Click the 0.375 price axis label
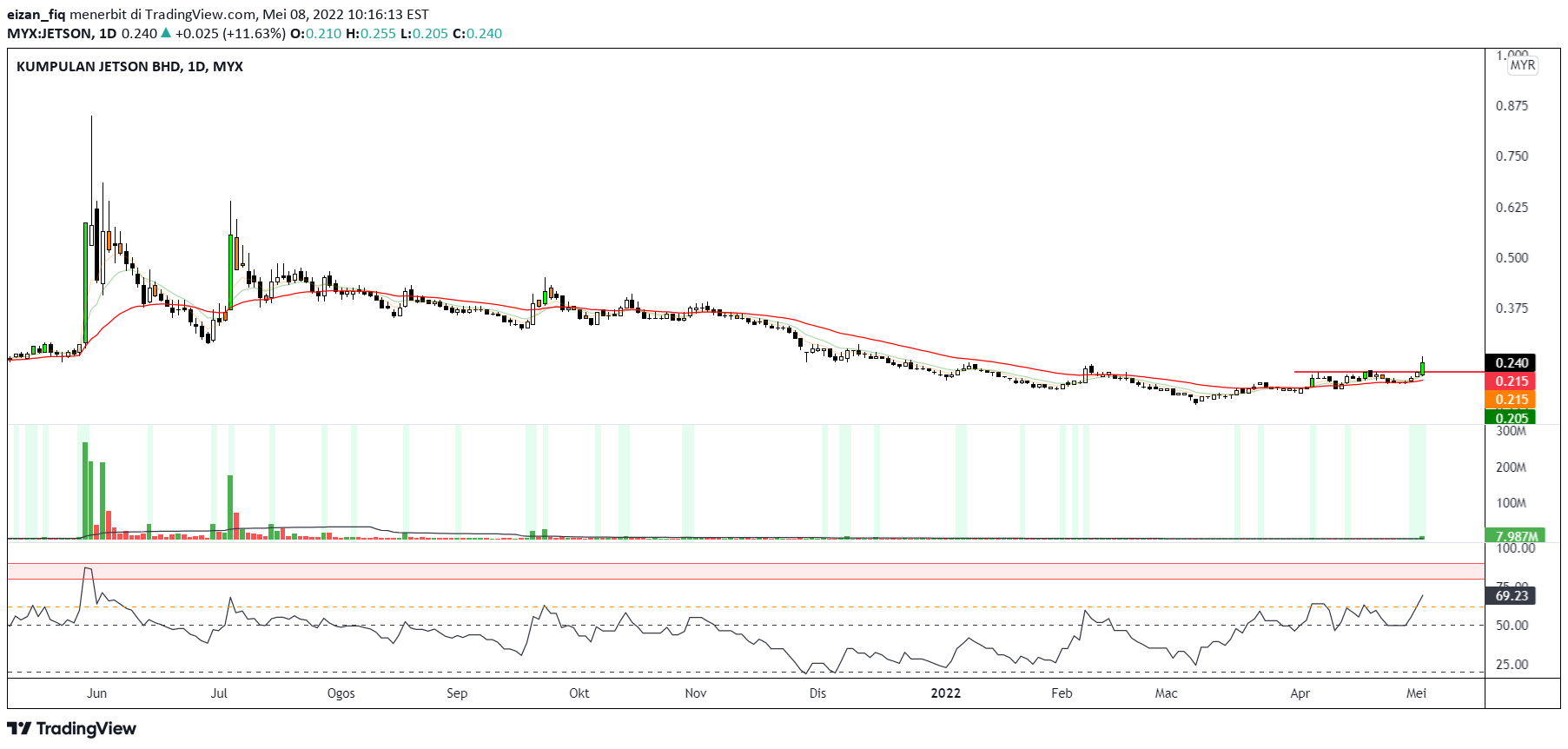 (x=1512, y=308)
